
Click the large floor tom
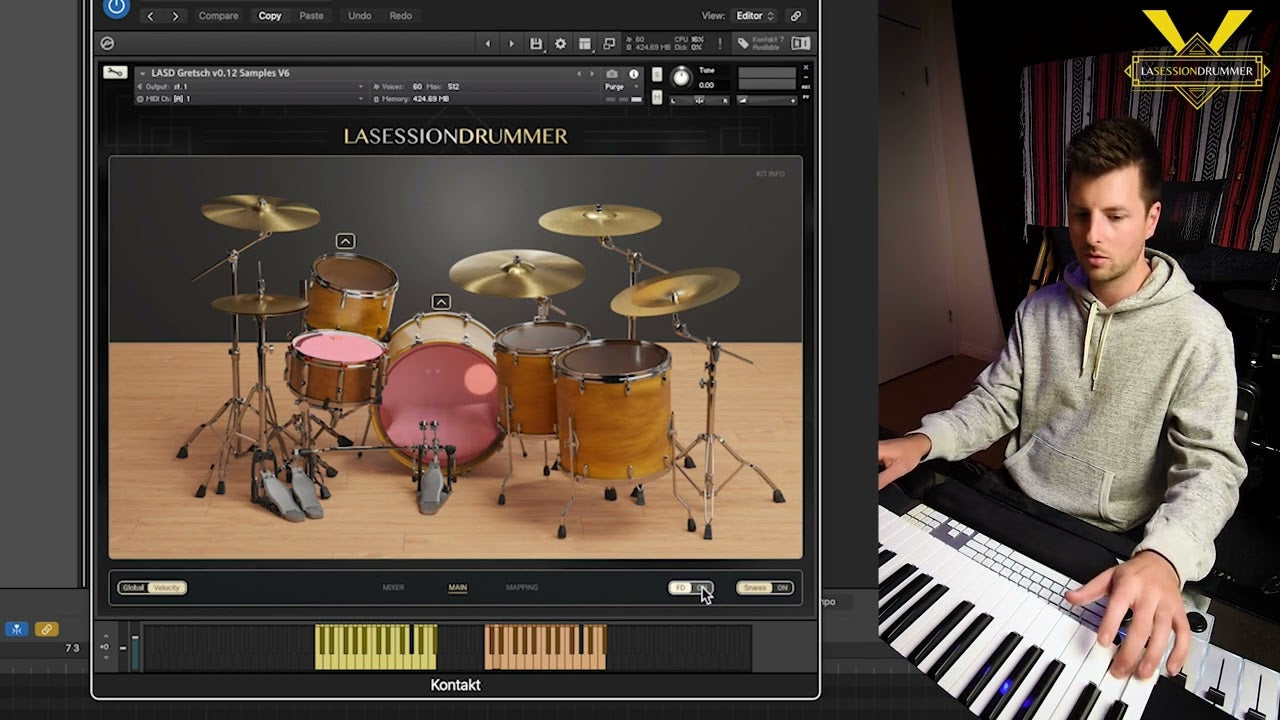pyautogui.click(x=613, y=410)
